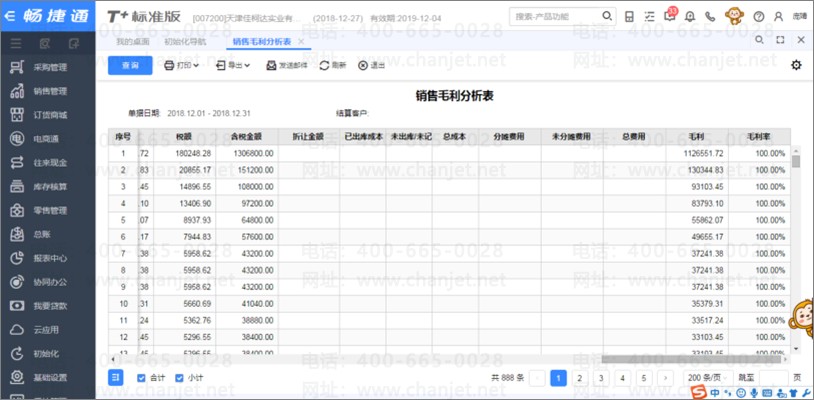This screenshot has height=400, width=814.
Task: Toggle the blue list view button at bottom-left
Action: tap(116, 378)
